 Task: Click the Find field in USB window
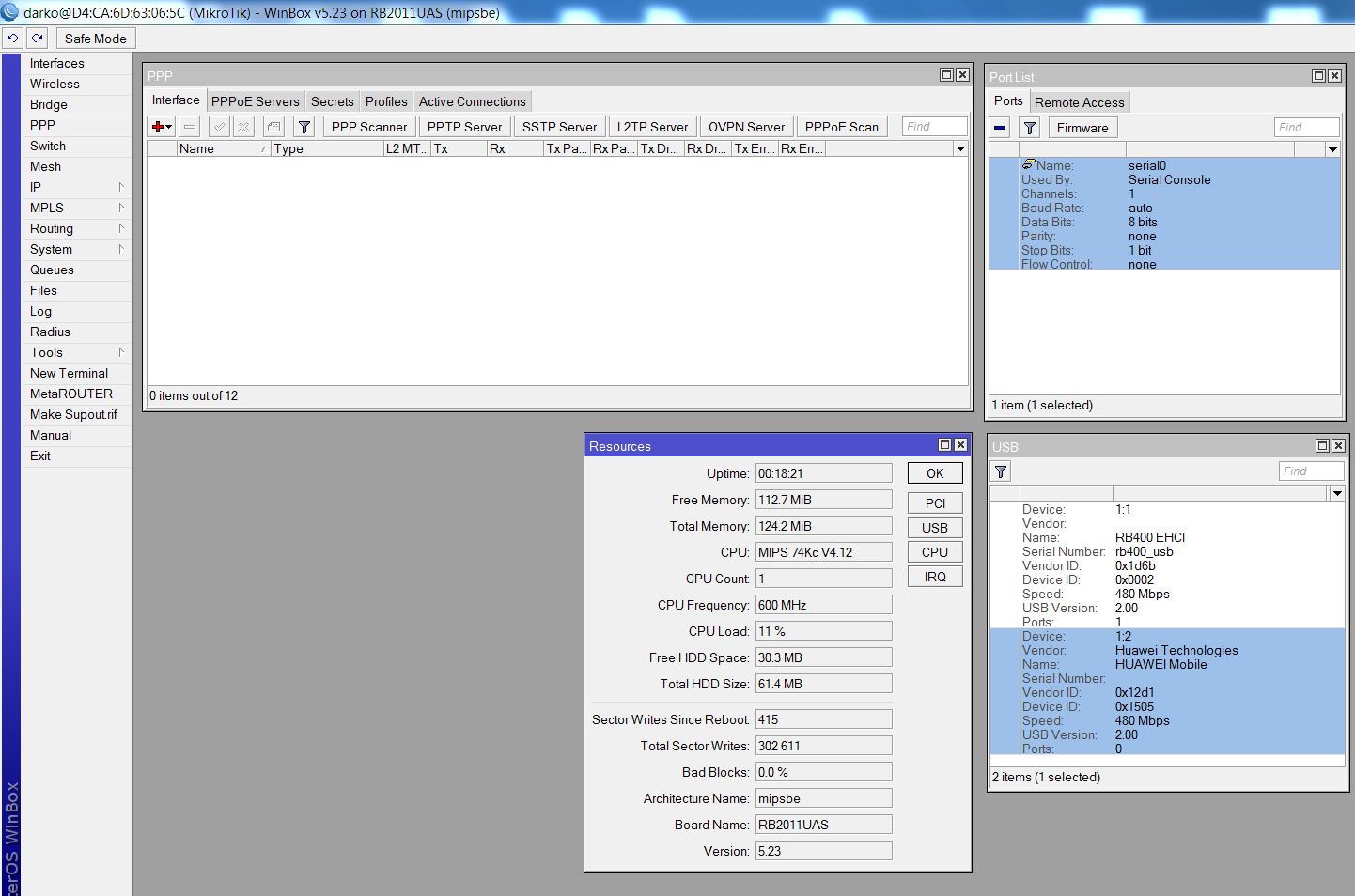pyautogui.click(x=1312, y=471)
